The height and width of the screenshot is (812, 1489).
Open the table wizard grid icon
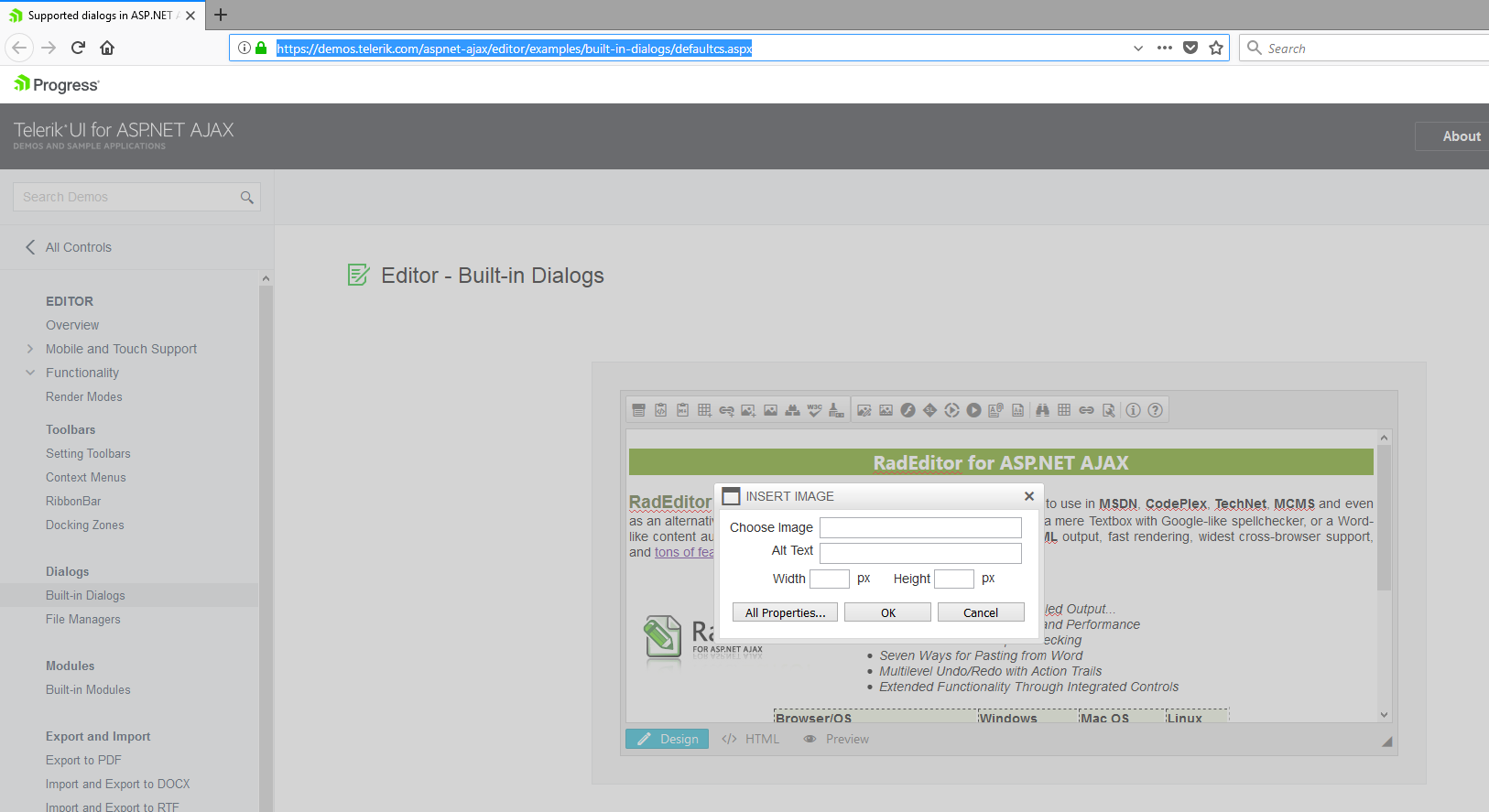1064,410
